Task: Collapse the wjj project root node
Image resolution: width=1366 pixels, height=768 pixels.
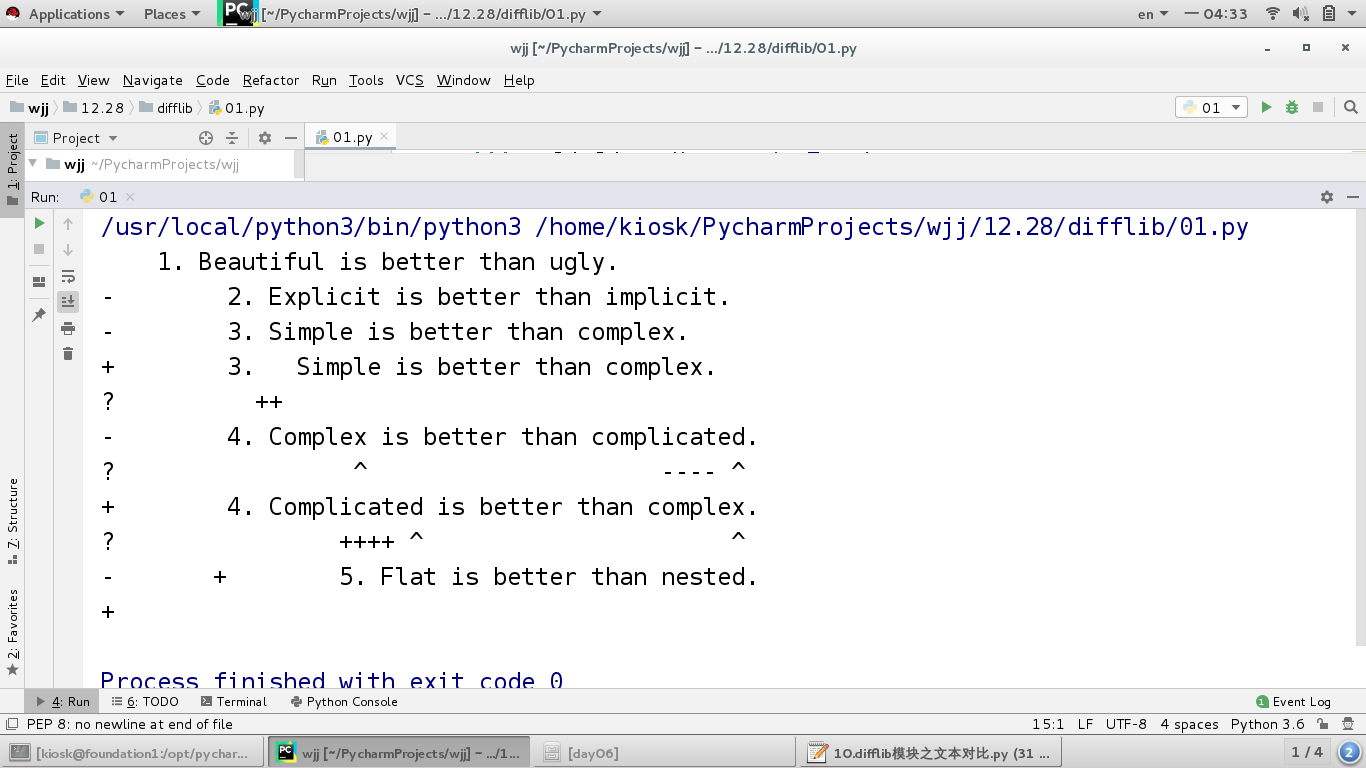Action: [x=33, y=164]
